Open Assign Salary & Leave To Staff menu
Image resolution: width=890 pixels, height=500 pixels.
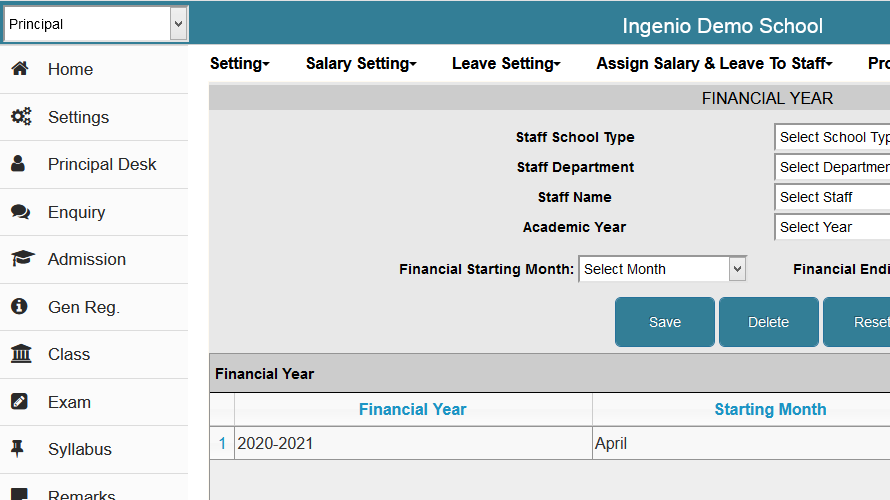(714, 63)
